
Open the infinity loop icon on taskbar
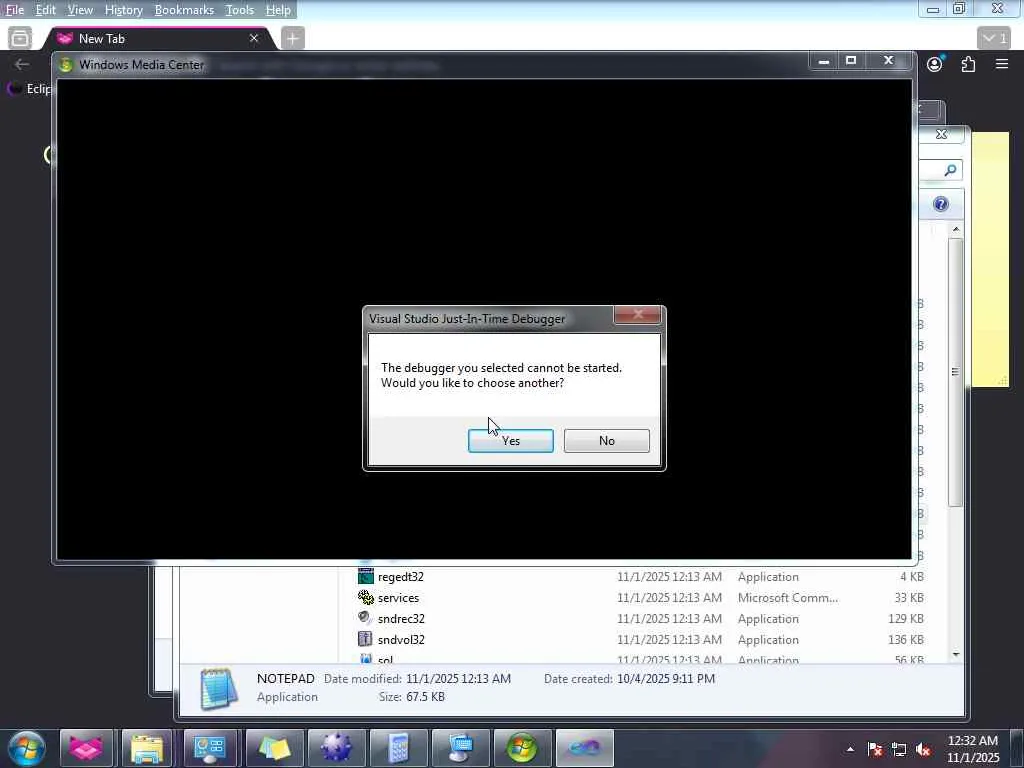(584, 748)
